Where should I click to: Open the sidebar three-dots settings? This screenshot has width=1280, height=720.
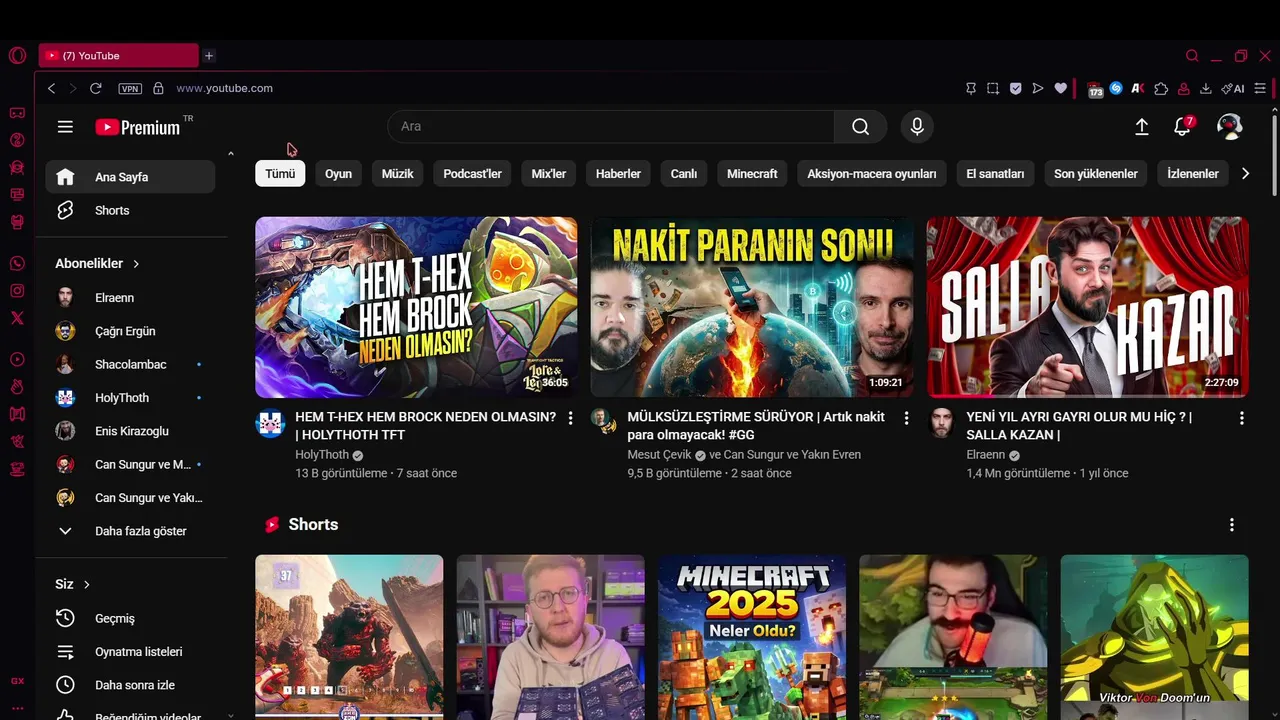coord(17,708)
